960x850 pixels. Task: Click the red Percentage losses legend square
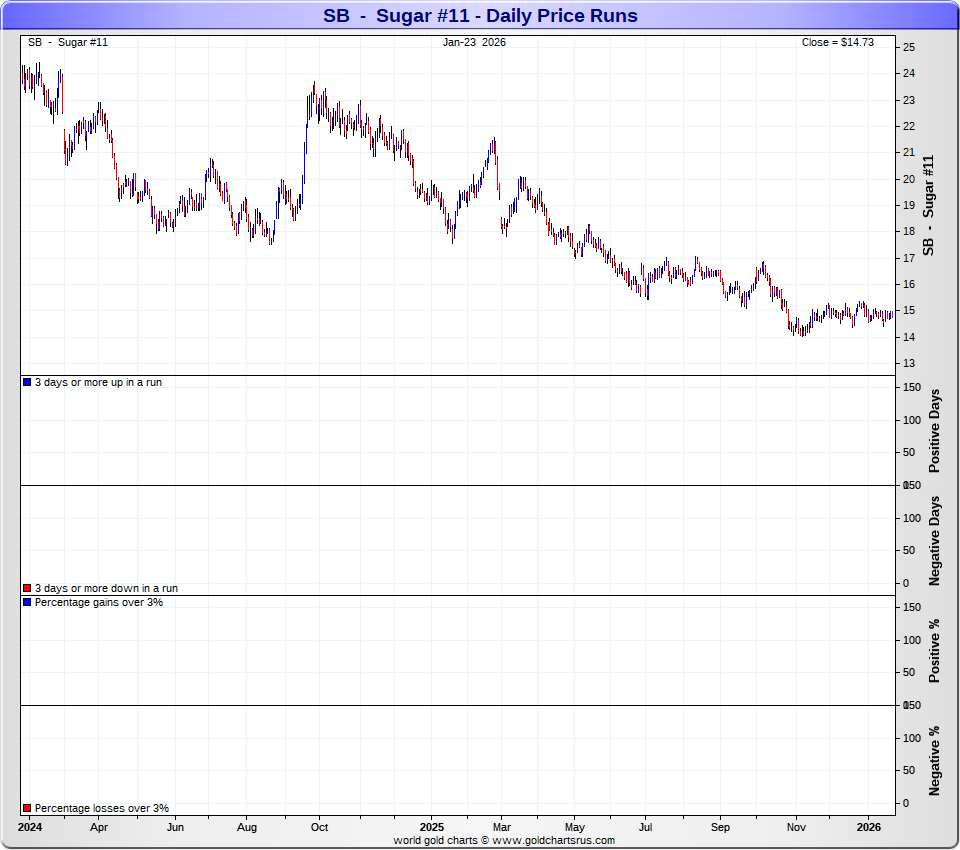pyautogui.click(x=27, y=808)
